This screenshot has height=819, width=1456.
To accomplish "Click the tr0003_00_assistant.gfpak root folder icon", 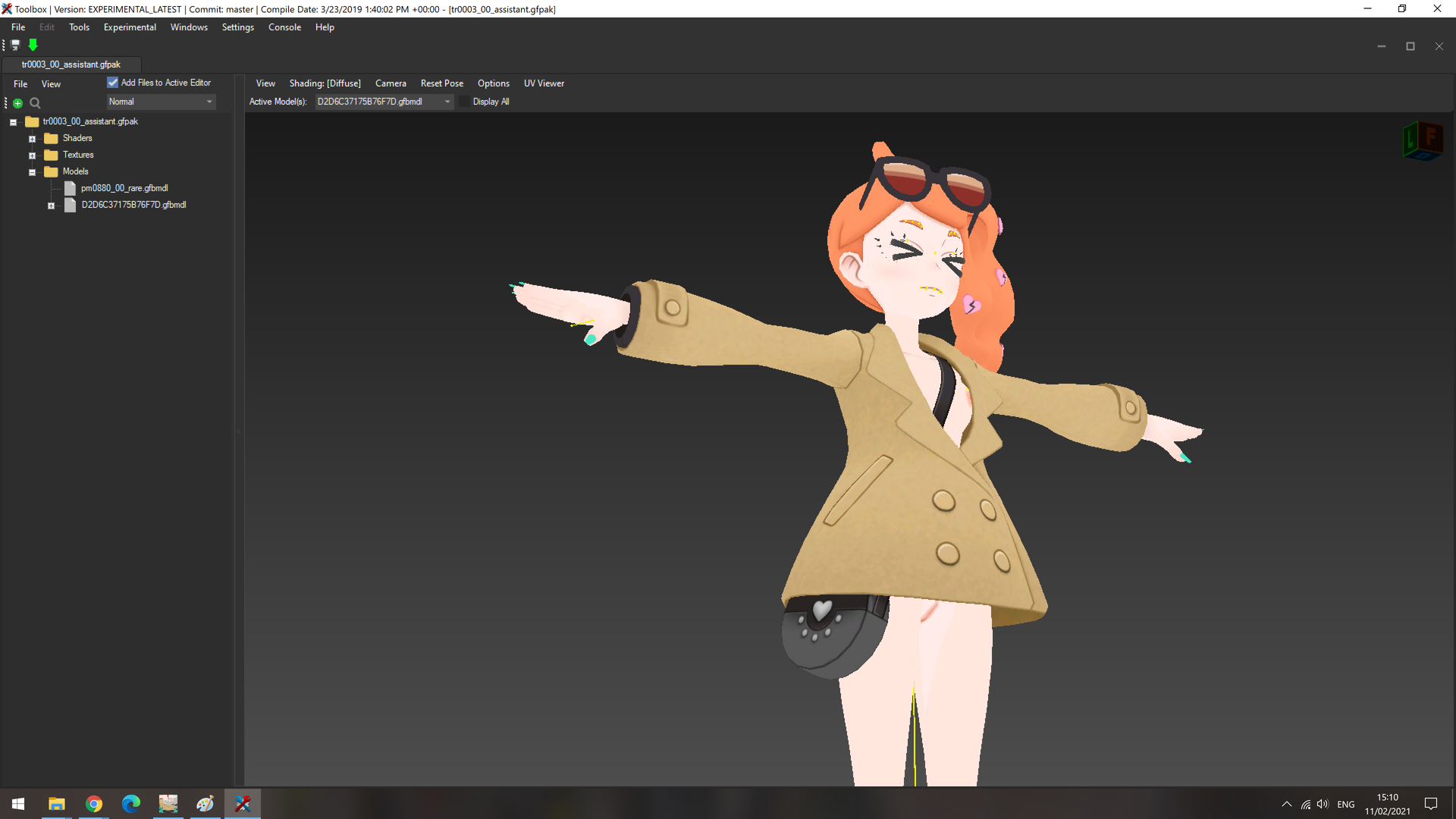I will pyautogui.click(x=32, y=121).
